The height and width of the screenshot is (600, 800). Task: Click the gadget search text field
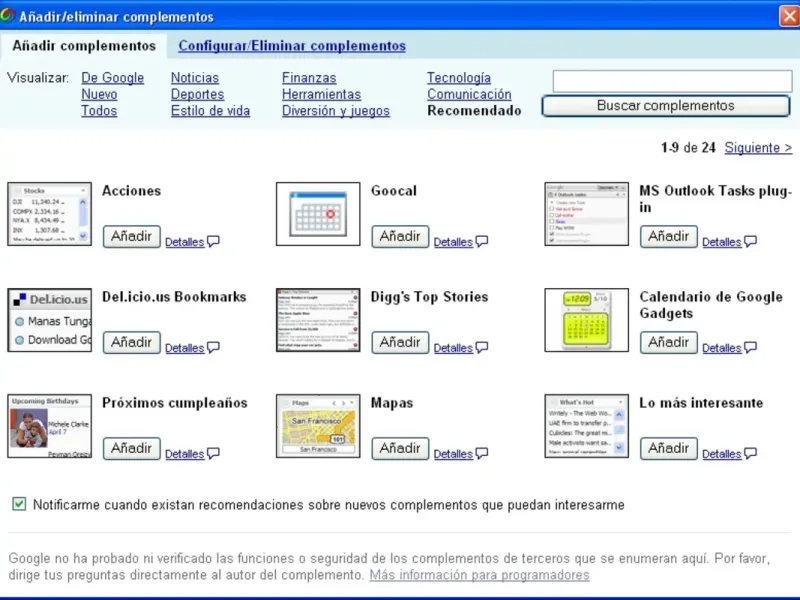coord(672,81)
